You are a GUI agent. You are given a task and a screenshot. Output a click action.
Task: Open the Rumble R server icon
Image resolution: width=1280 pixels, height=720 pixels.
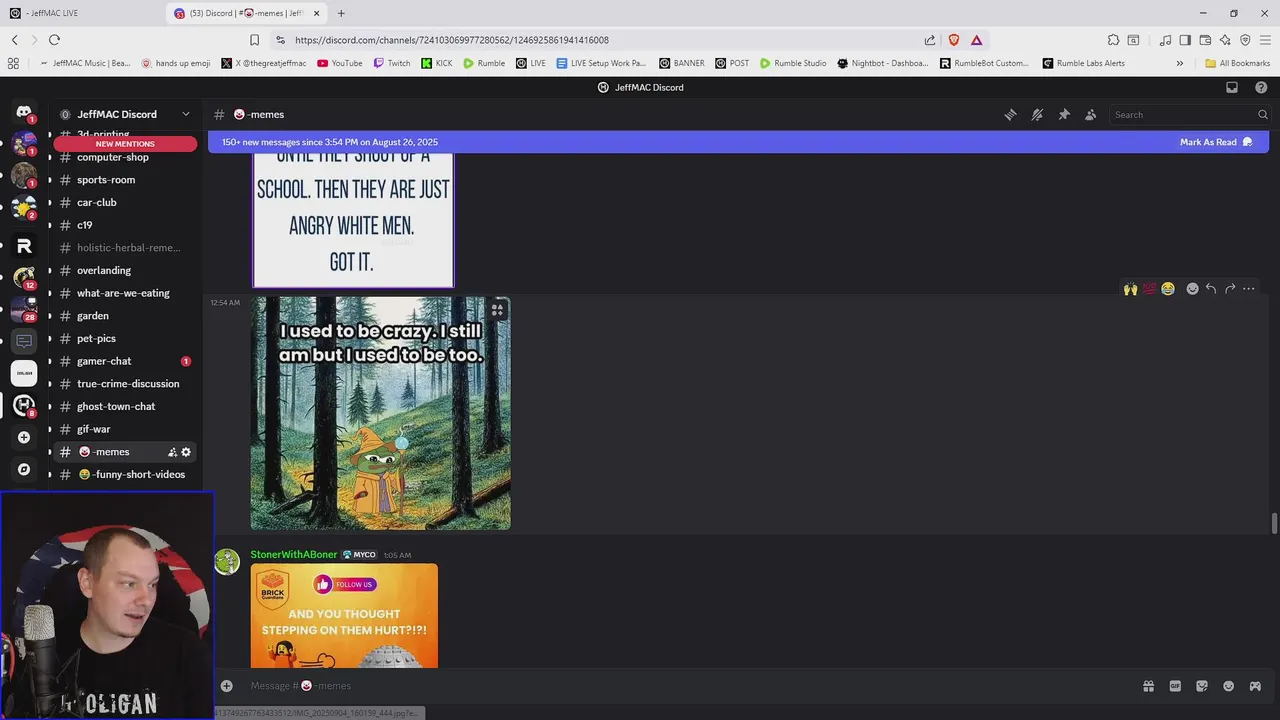24,245
